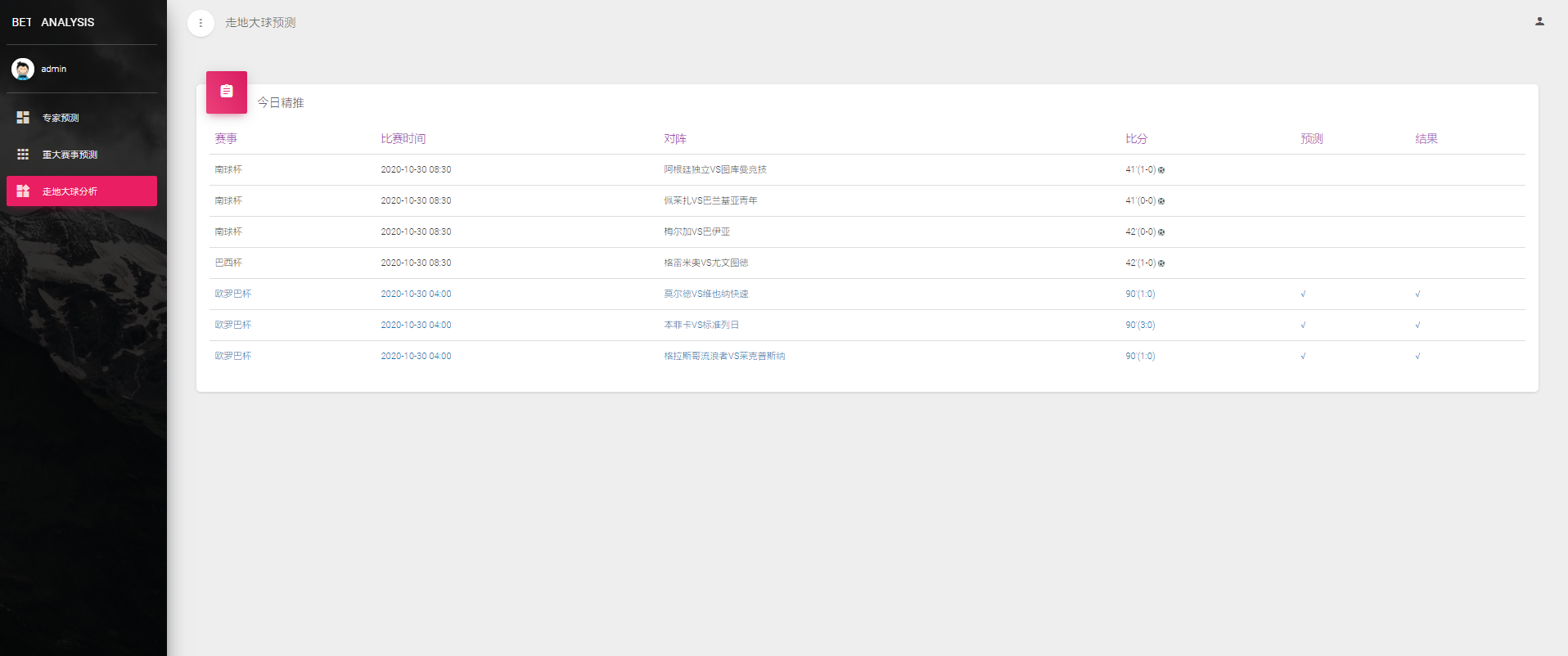Click the pink clipboard icon of 今日精推
Image resolution: width=1568 pixels, height=656 pixels.
coord(227,92)
